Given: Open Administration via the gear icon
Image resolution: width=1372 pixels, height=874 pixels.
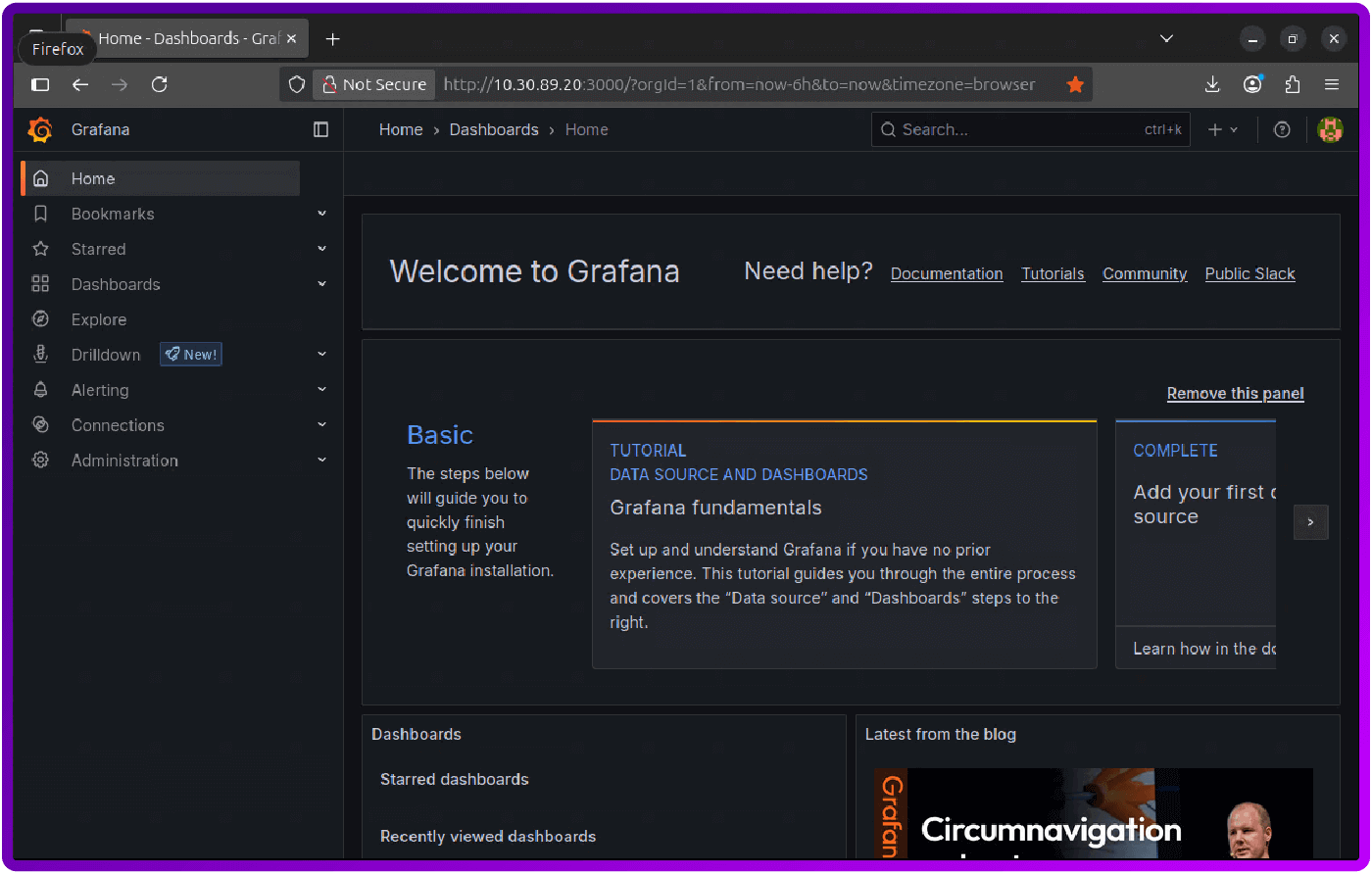Looking at the screenshot, I should click(41, 460).
